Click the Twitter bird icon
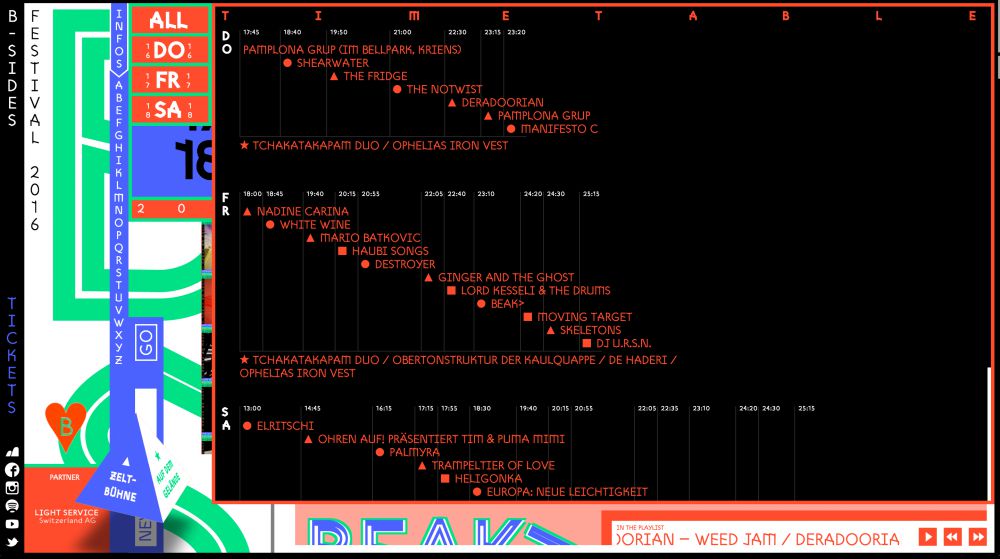 click(x=12, y=542)
